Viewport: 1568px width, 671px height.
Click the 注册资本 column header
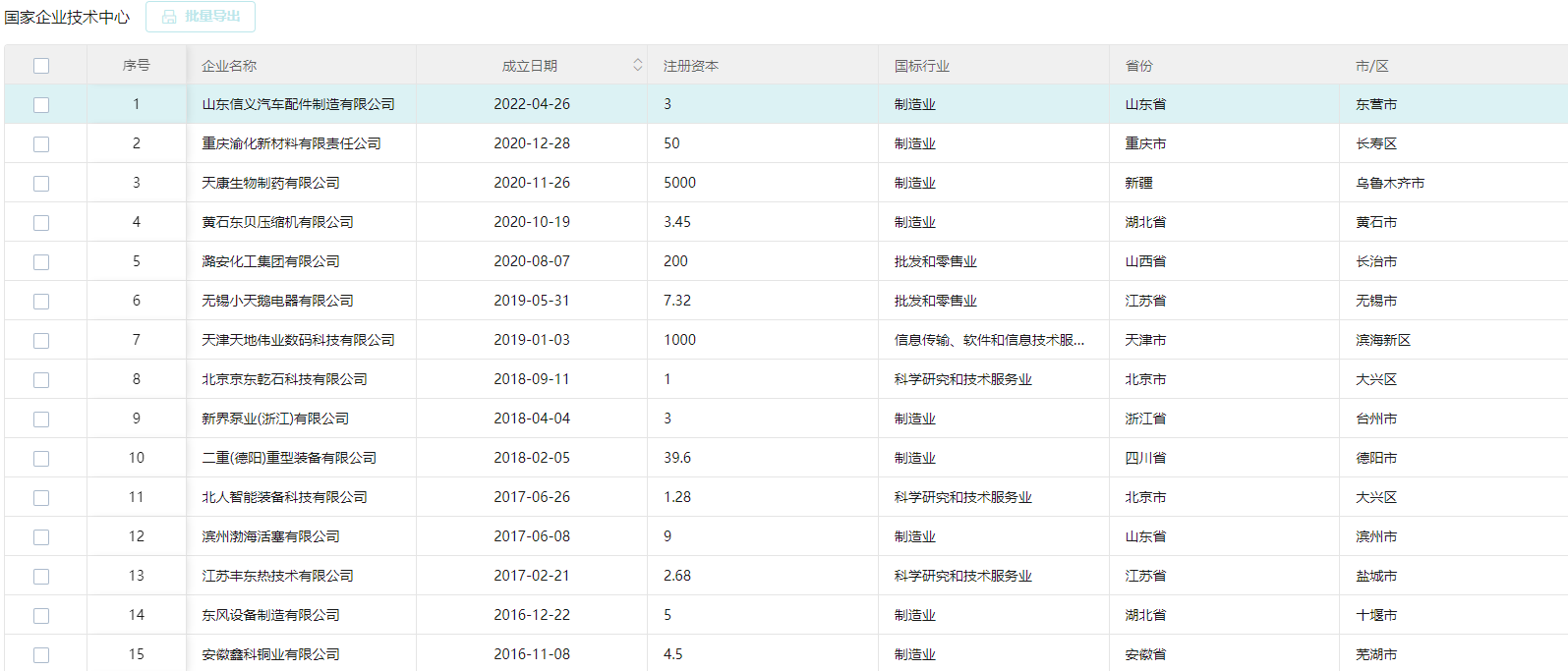tap(691, 66)
